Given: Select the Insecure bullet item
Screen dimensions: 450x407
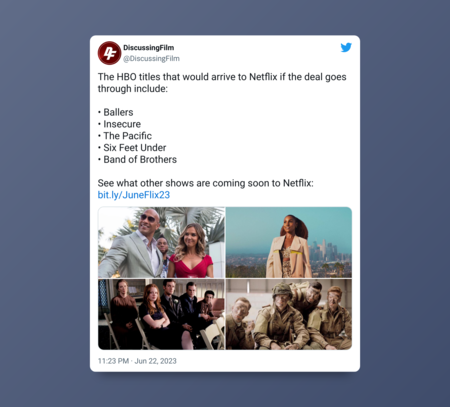Looking at the screenshot, I should 119,124.
